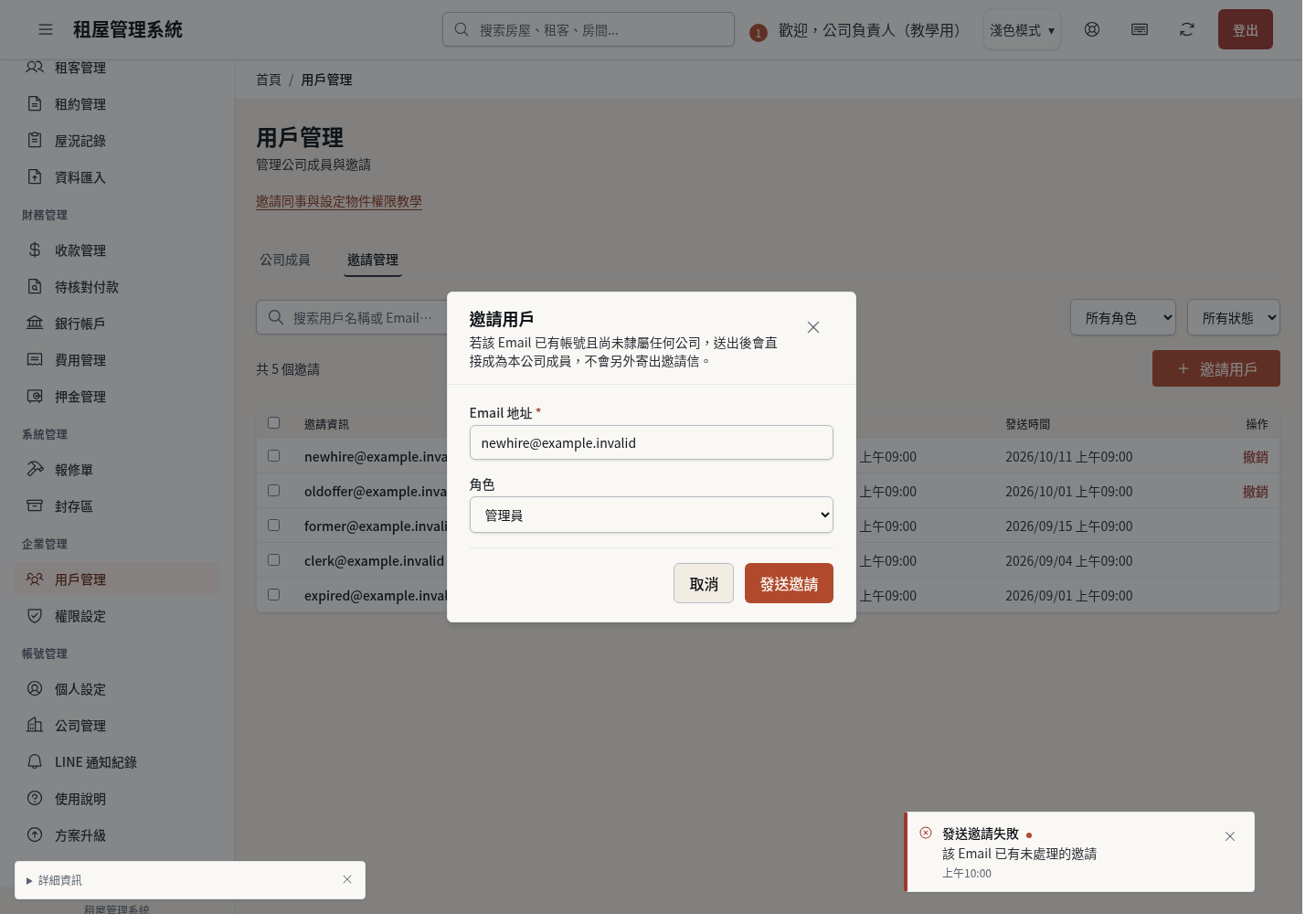Open 資料匯入 in sidebar
The height and width of the screenshot is (914, 1316).
pos(117,177)
